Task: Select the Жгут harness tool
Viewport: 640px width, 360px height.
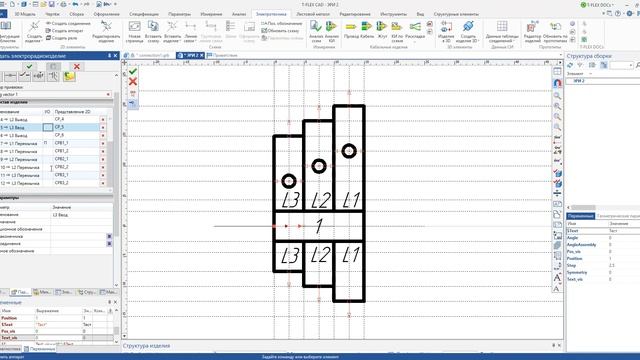Action: pos(382,31)
